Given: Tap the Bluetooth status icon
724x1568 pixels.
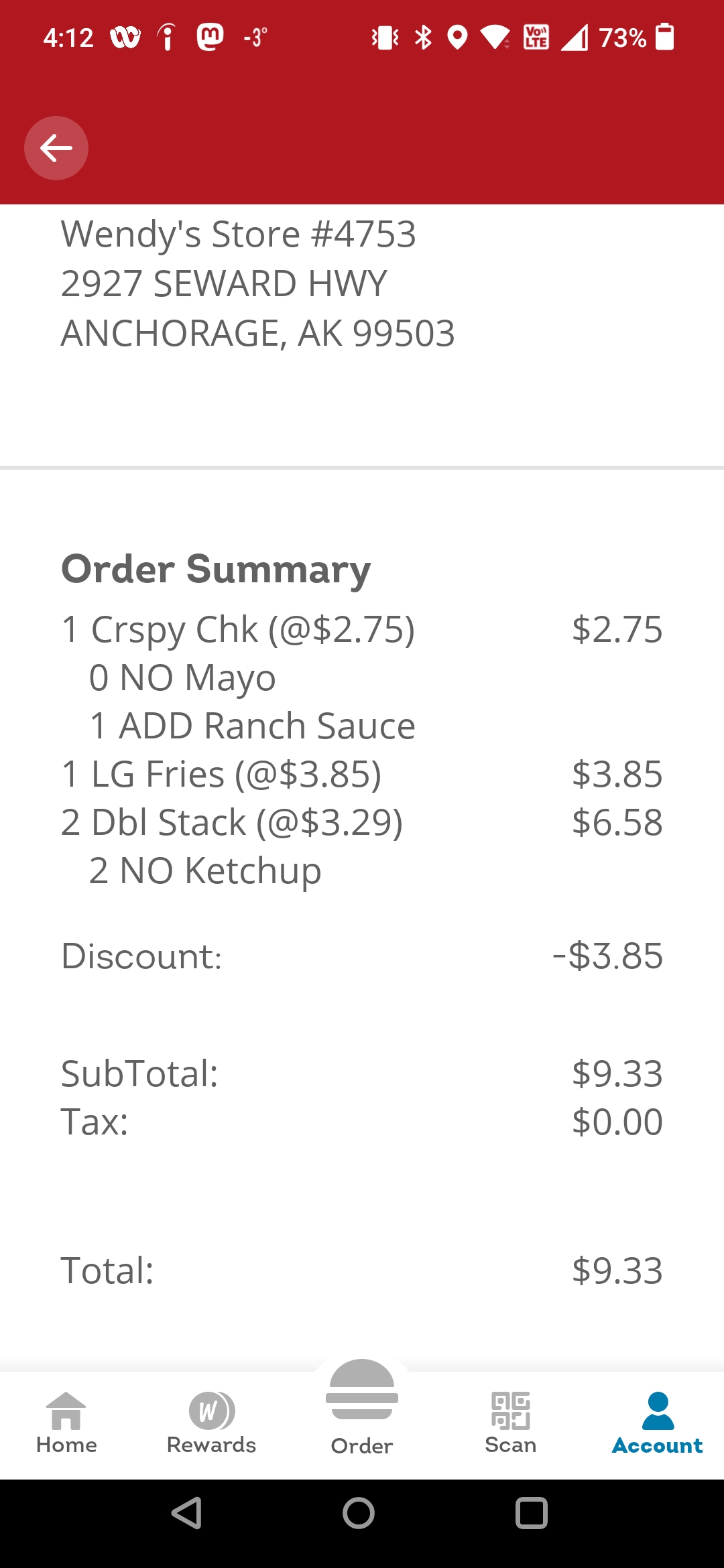Looking at the screenshot, I should [x=423, y=37].
